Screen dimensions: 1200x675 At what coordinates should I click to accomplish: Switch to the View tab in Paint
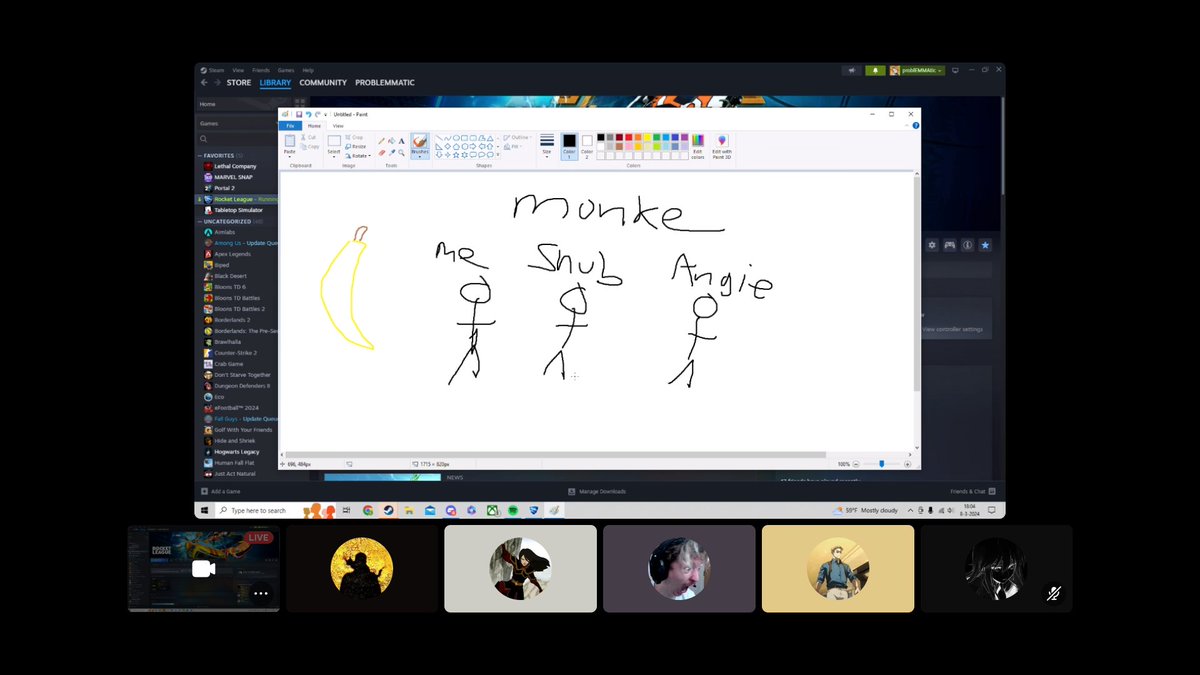(x=337, y=126)
